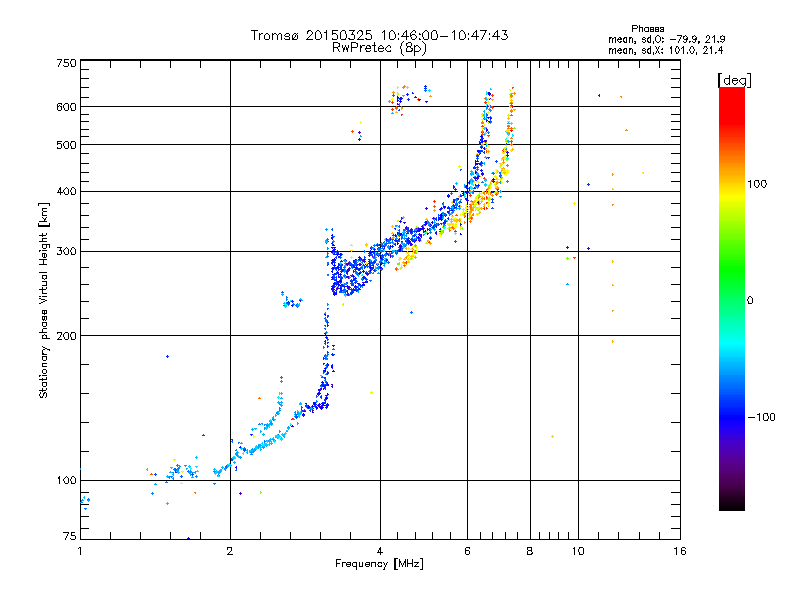Click the x-axis tick label '1'
800x600 pixels.
tap(80, 552)
